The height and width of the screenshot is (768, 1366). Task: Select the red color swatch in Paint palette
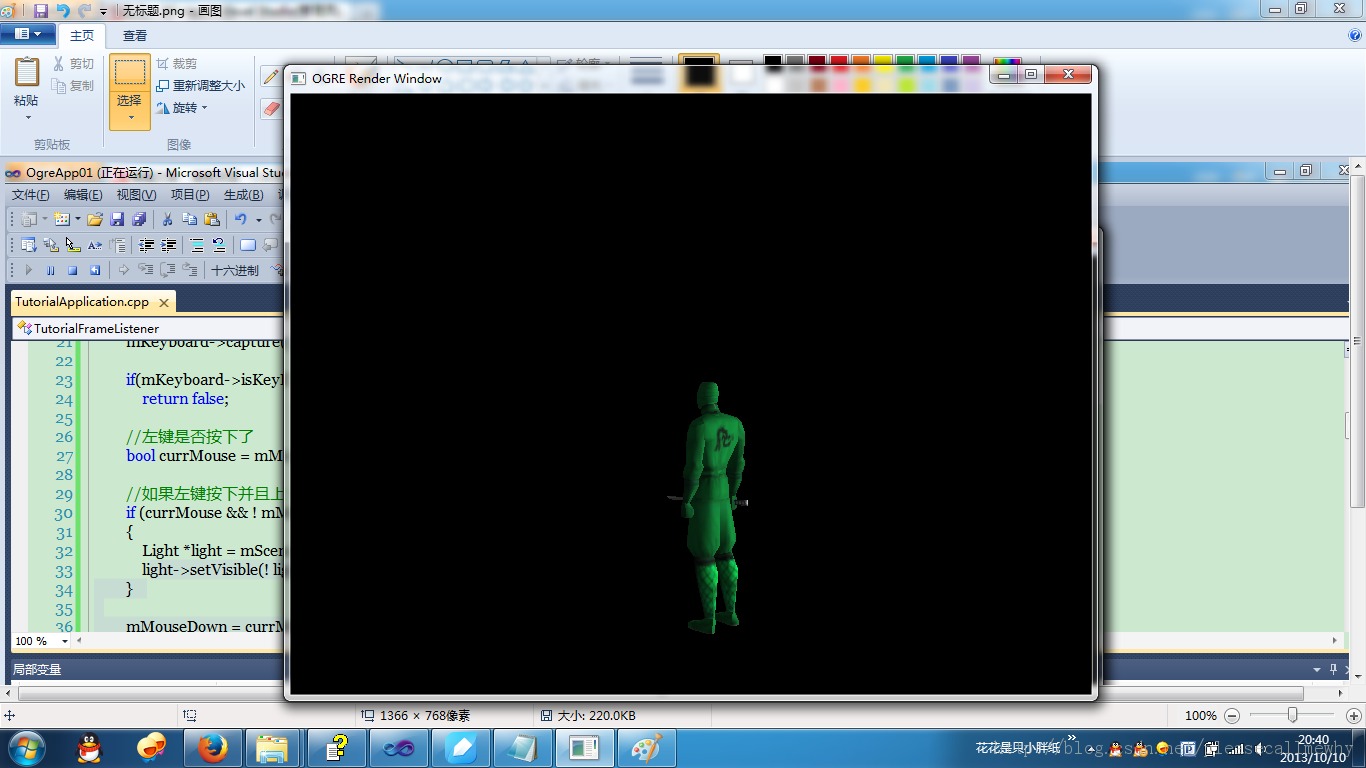(x=839, y=61)
